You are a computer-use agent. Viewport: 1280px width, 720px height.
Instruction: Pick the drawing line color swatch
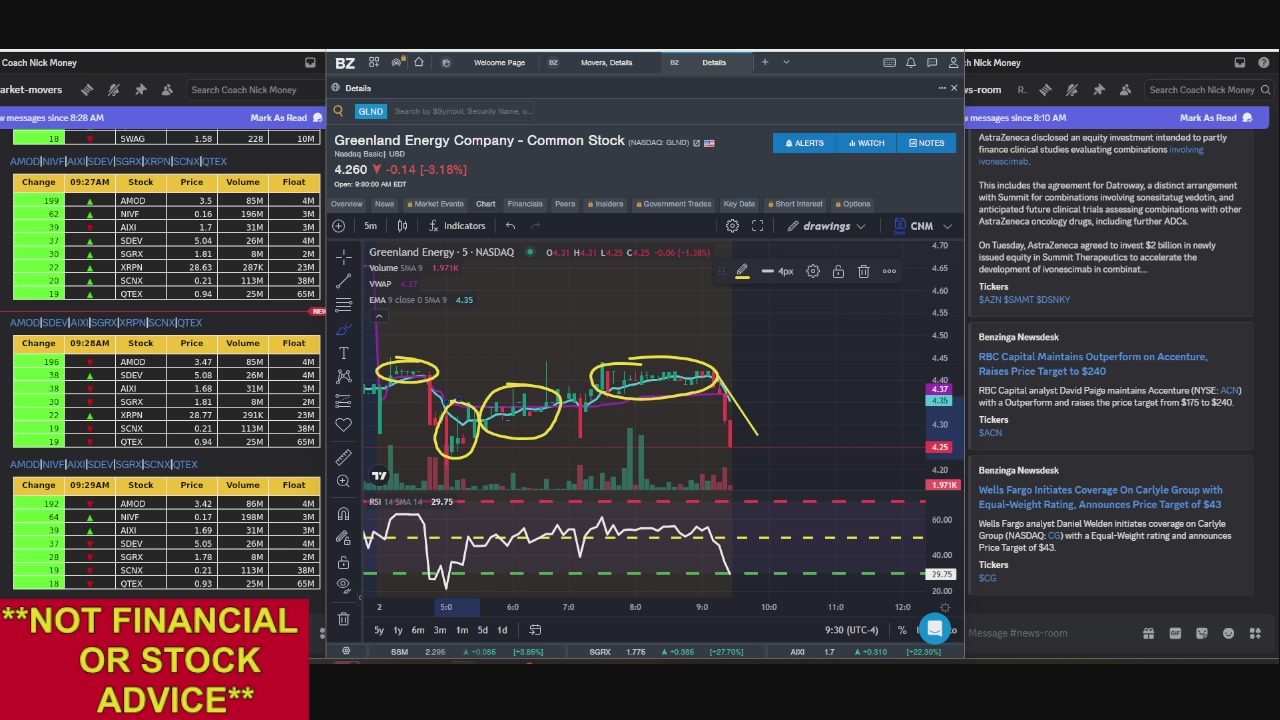click(742, 272)
